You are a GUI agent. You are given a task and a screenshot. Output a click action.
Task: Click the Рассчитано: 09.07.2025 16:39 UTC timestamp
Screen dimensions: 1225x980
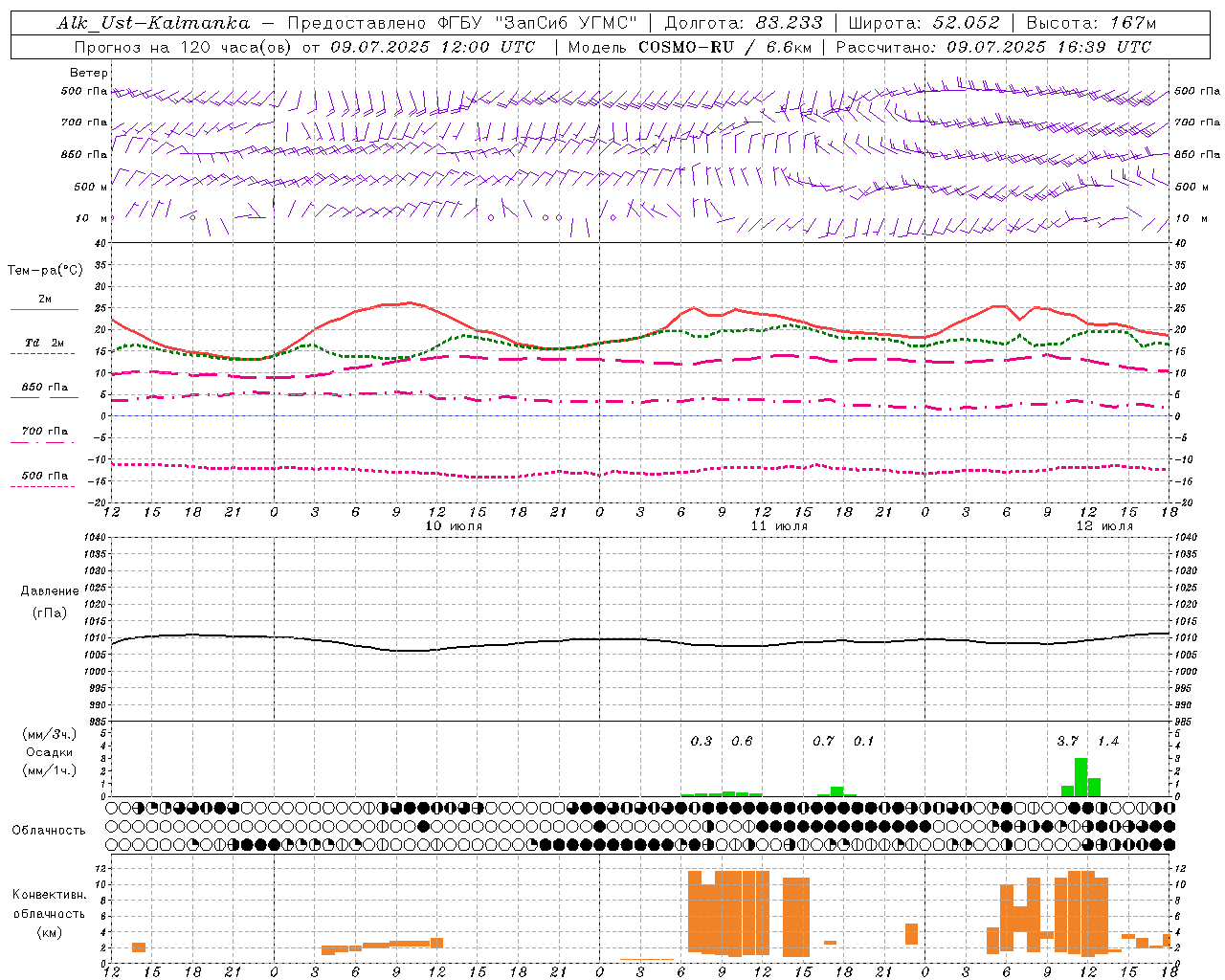click(x=993, y=47)
